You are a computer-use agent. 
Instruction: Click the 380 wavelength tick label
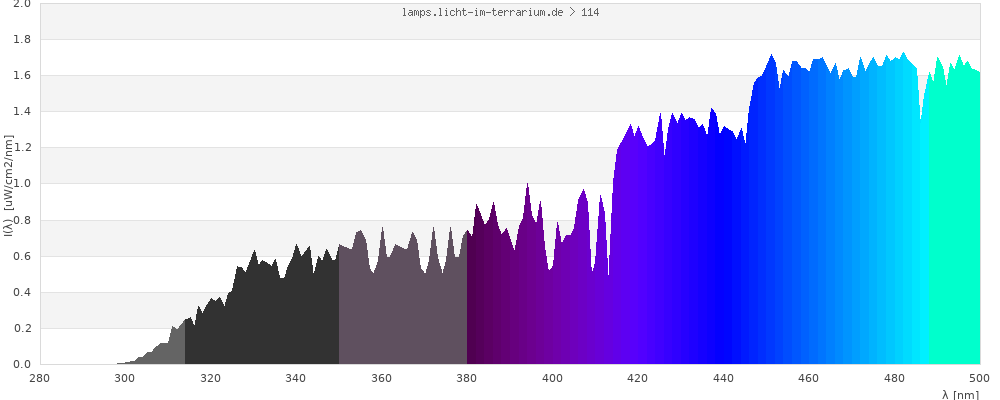(x=467, y=378)
